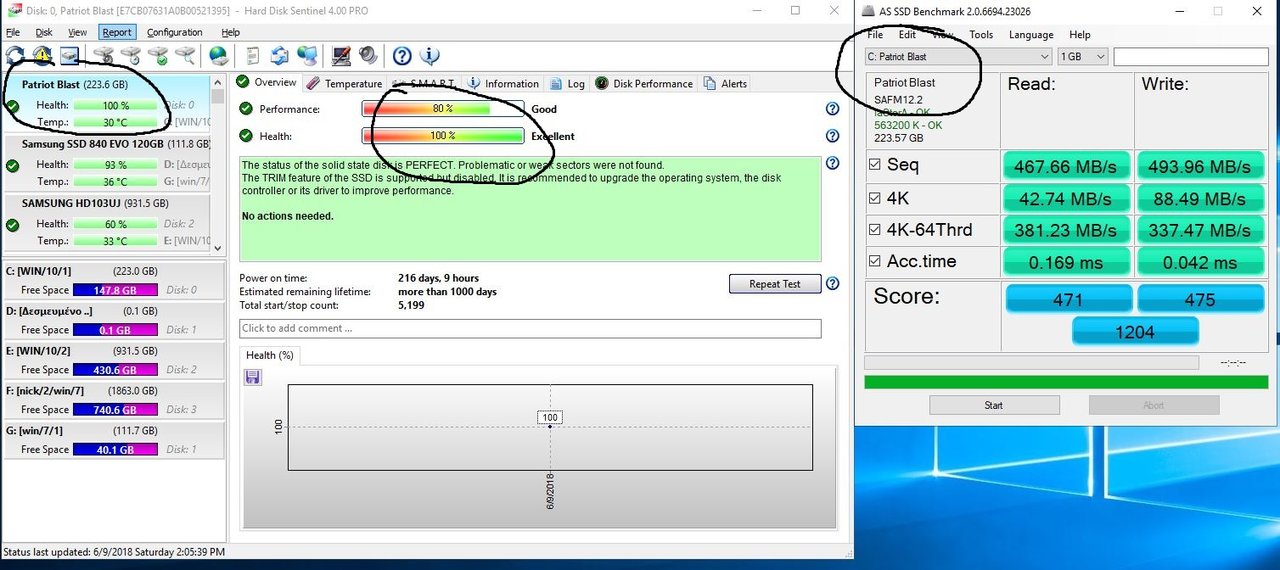
Task: Click the help icon beside Performance bar
Action: click(x=832, y=109)
